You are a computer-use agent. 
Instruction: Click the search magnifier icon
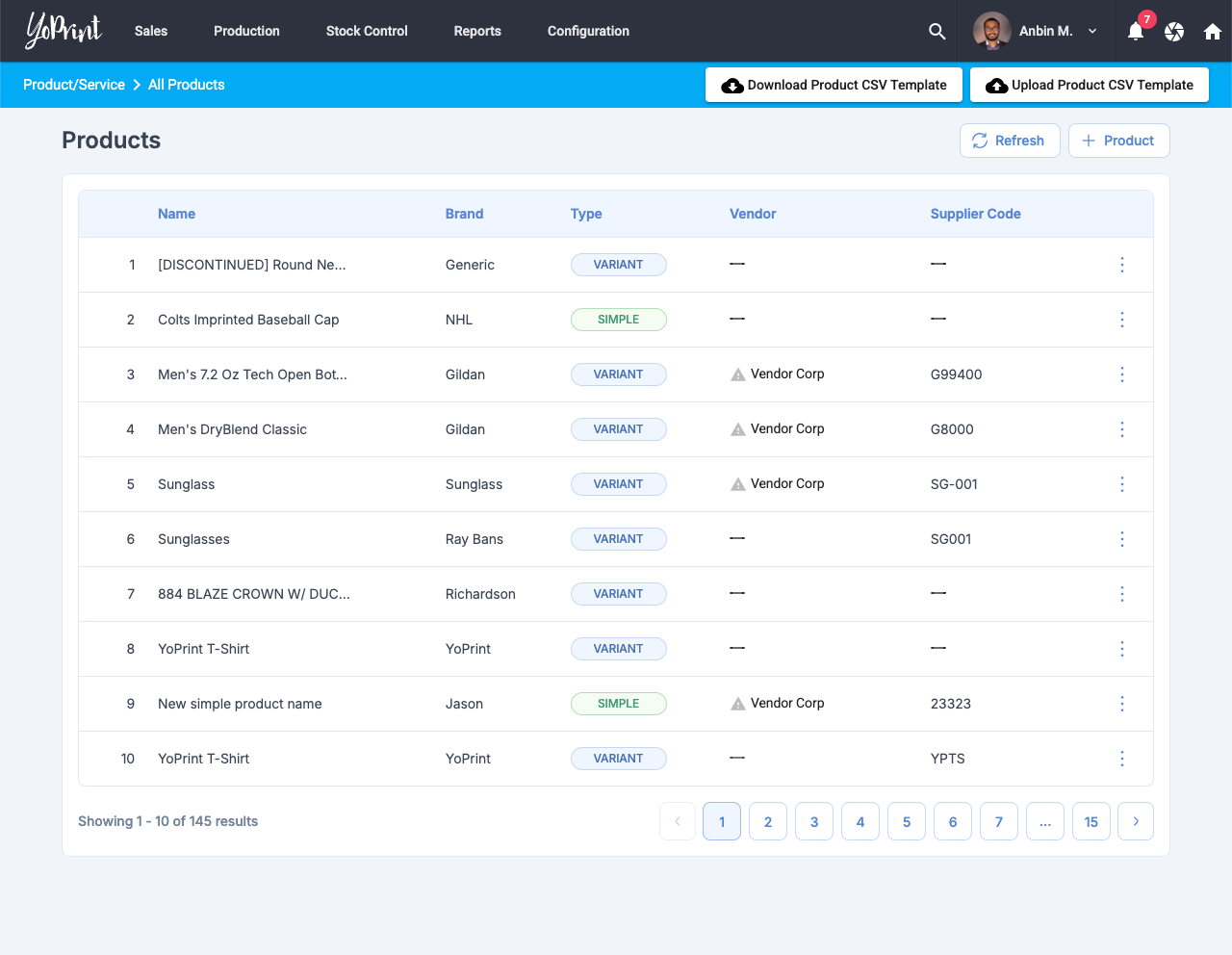coord(937,31)
